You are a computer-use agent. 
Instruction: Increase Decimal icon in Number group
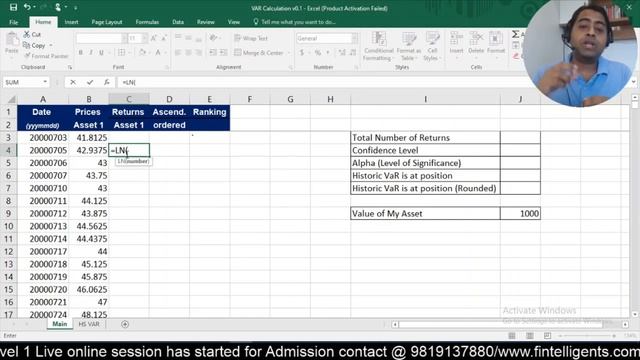point(342,53)
